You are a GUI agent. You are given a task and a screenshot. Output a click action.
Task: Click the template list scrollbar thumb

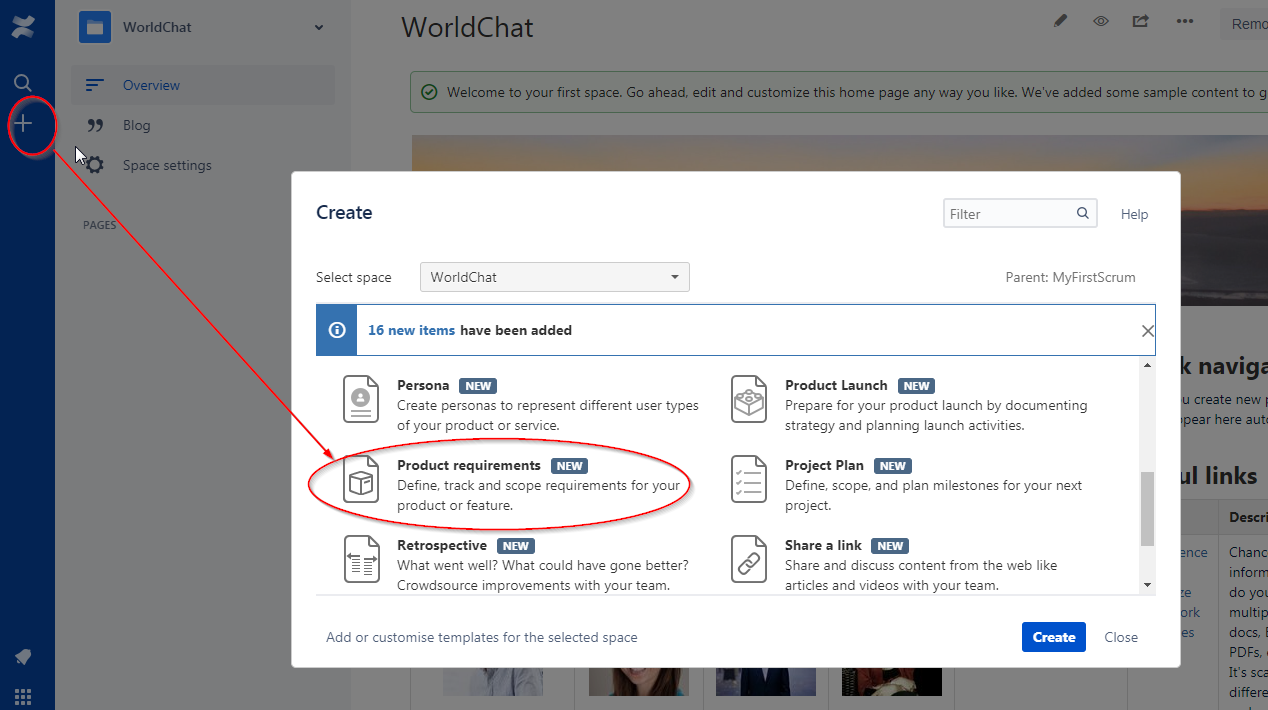click(x=1147, y=508)
